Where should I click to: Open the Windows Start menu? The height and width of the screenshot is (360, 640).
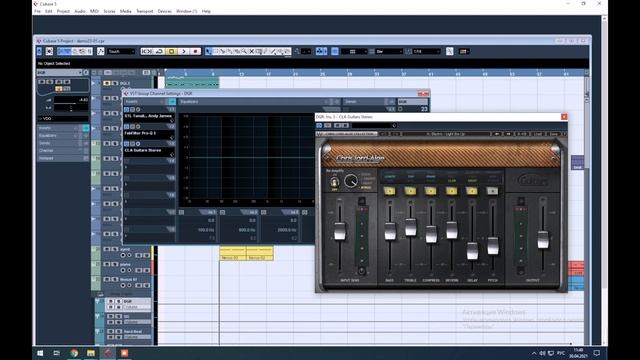tap(40, 353)
